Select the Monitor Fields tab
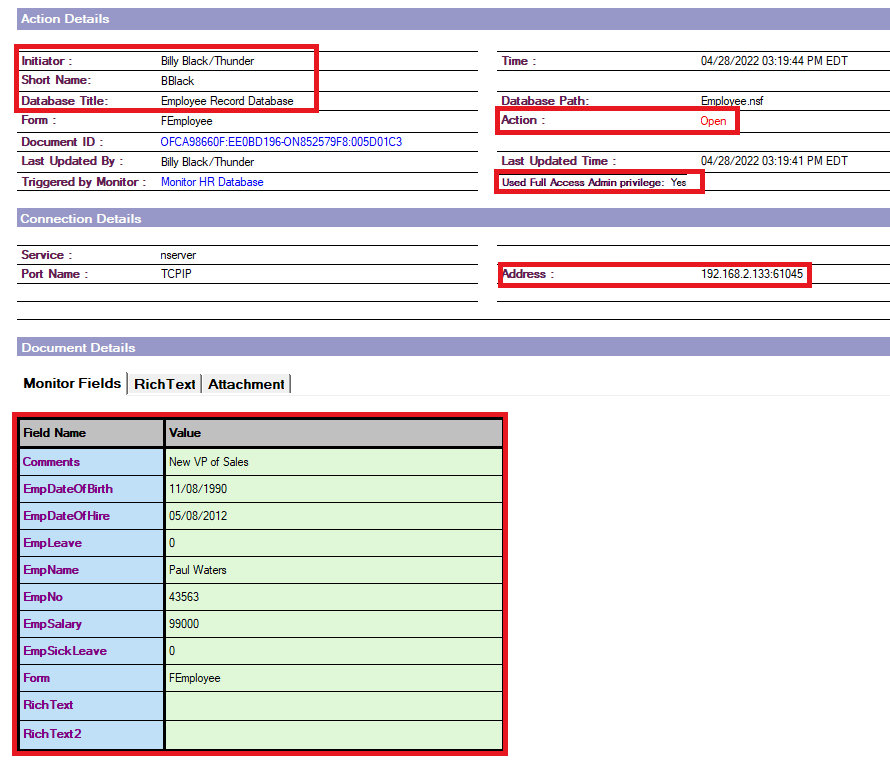Screen dimensions: 890x762 pyautogui.click(x=72, y=384)
